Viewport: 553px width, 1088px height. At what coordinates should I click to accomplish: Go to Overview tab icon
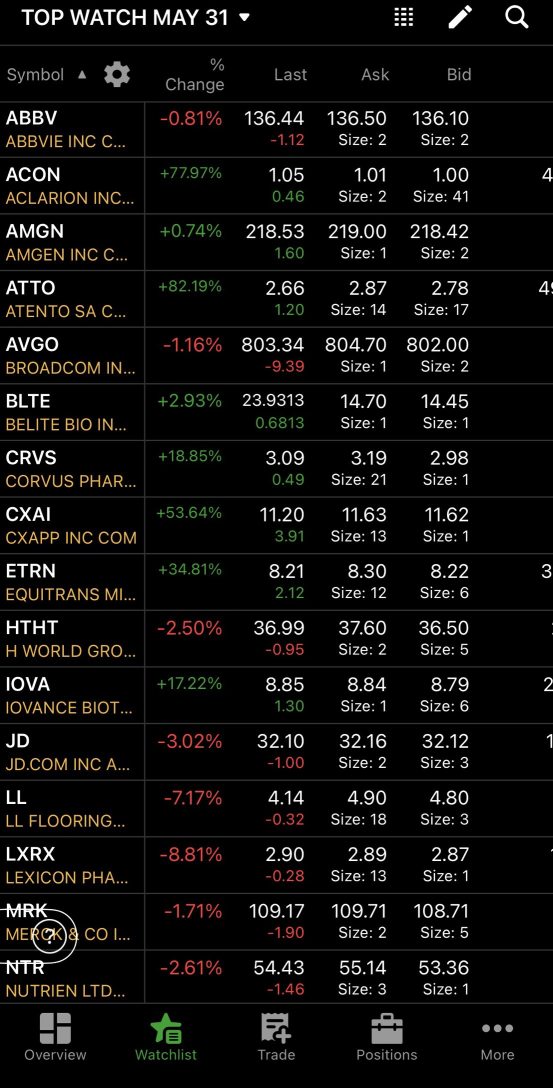click(56, 1037)
